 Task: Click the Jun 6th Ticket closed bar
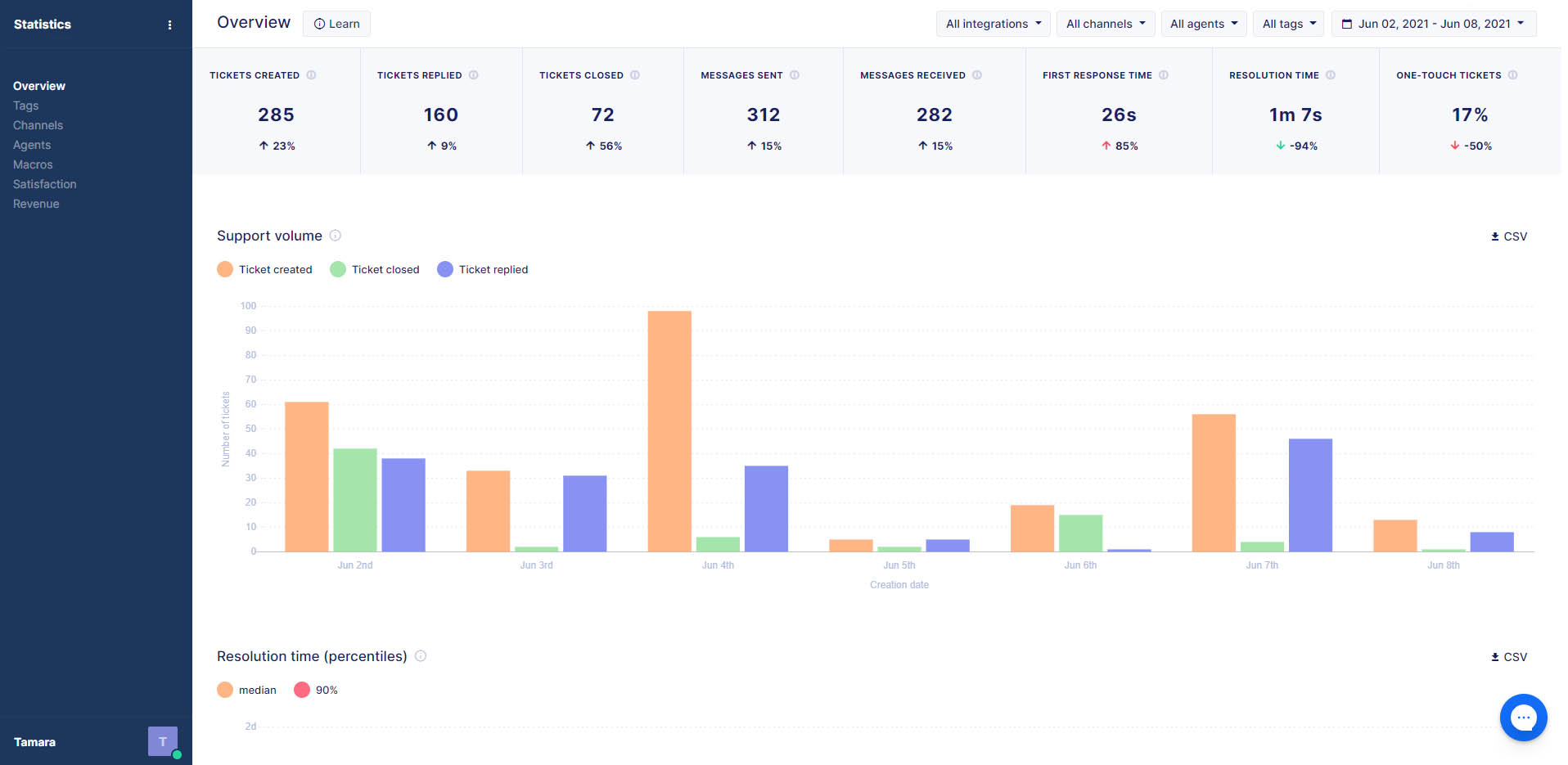tap(1080, 533)
